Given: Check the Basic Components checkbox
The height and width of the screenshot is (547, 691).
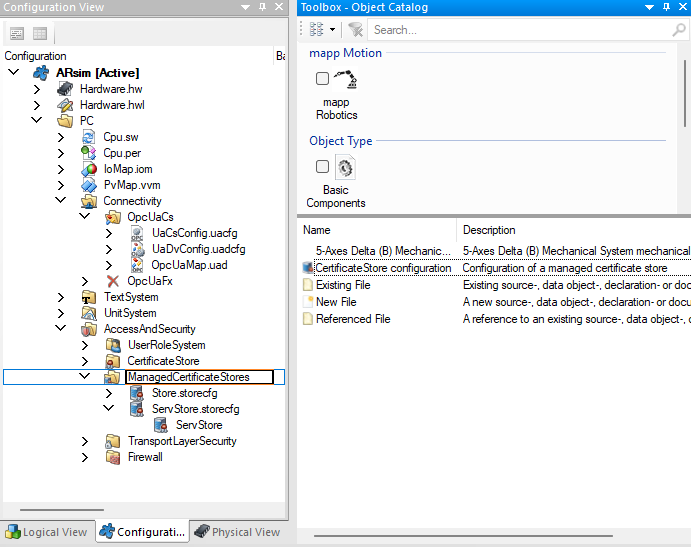Looking at the screenshot, I should (322, 167).
